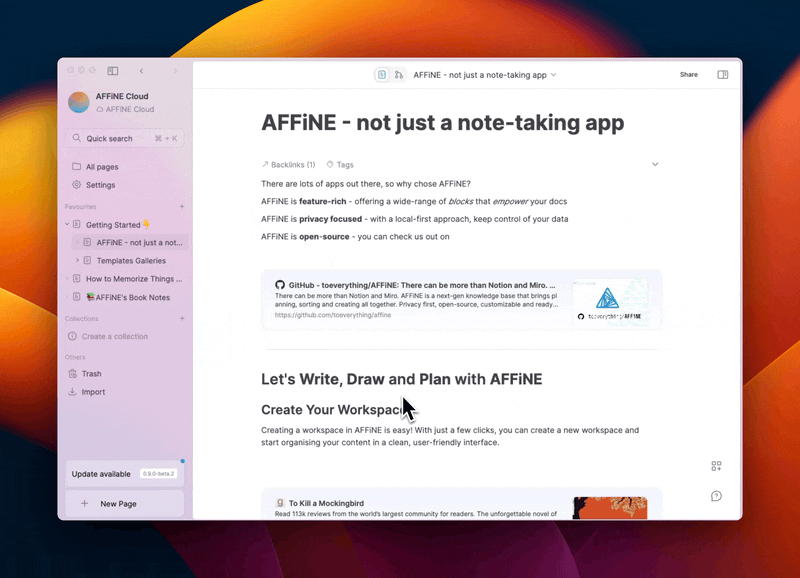This screenshot has width=800, height=578.
Task: Click the 'privacy focused' paragraph line
Action: pos(414,219)
